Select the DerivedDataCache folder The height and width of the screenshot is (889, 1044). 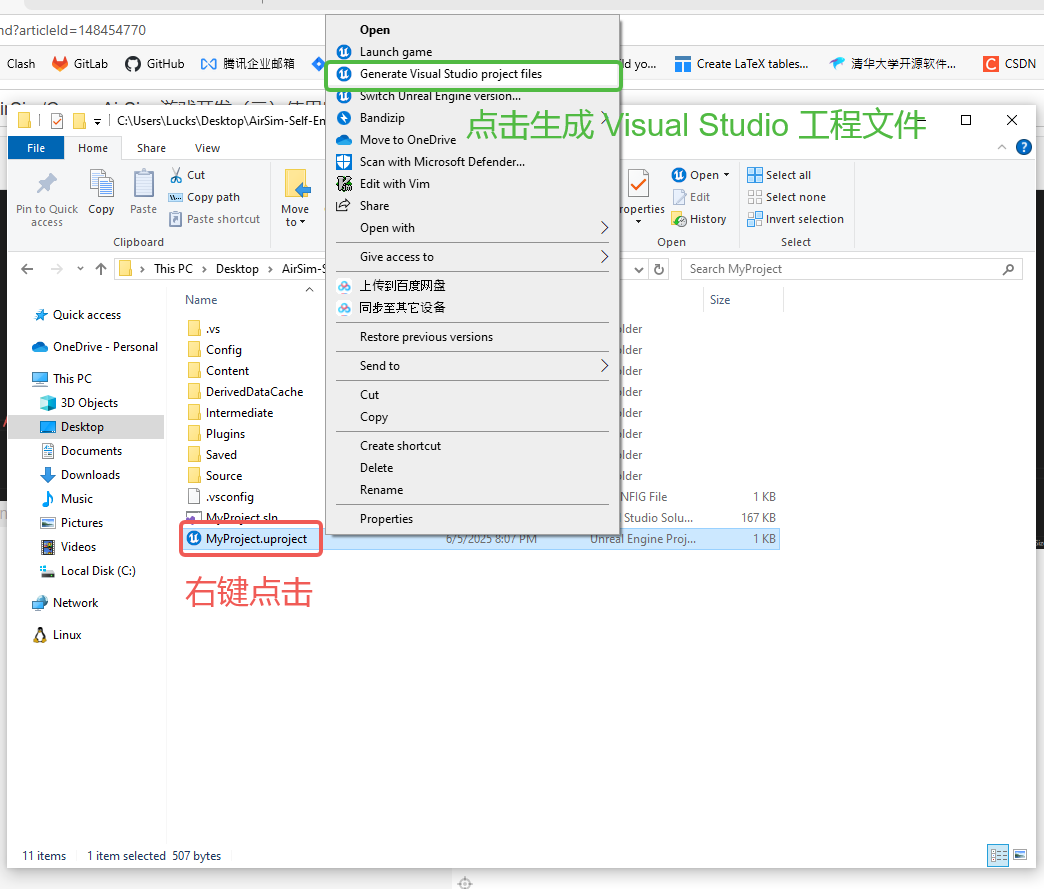254,392
